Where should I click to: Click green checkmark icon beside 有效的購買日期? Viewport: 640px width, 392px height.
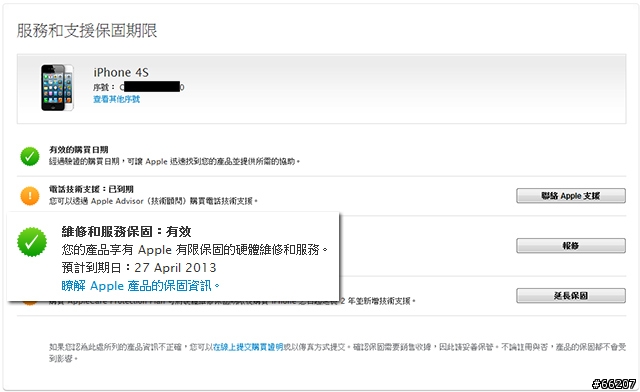coord(30,156)
